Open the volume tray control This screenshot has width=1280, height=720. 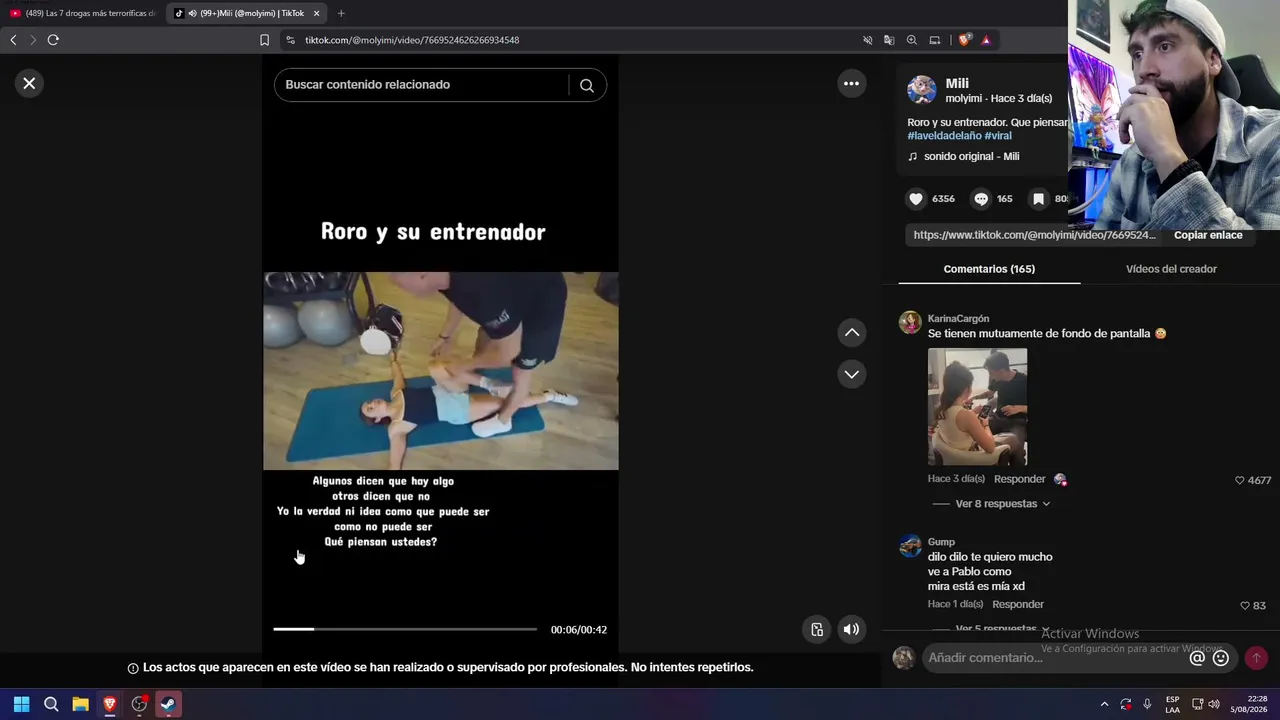(1214, 704)
